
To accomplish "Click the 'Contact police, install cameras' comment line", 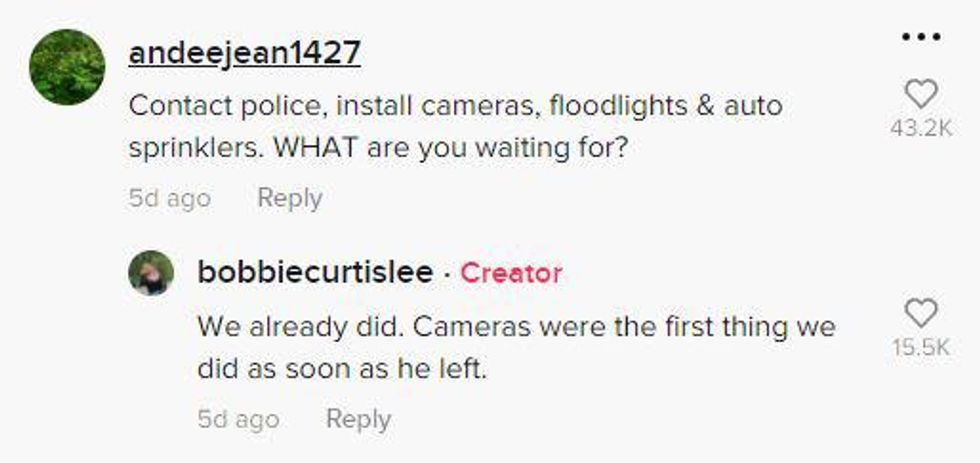I will point(455,105).
